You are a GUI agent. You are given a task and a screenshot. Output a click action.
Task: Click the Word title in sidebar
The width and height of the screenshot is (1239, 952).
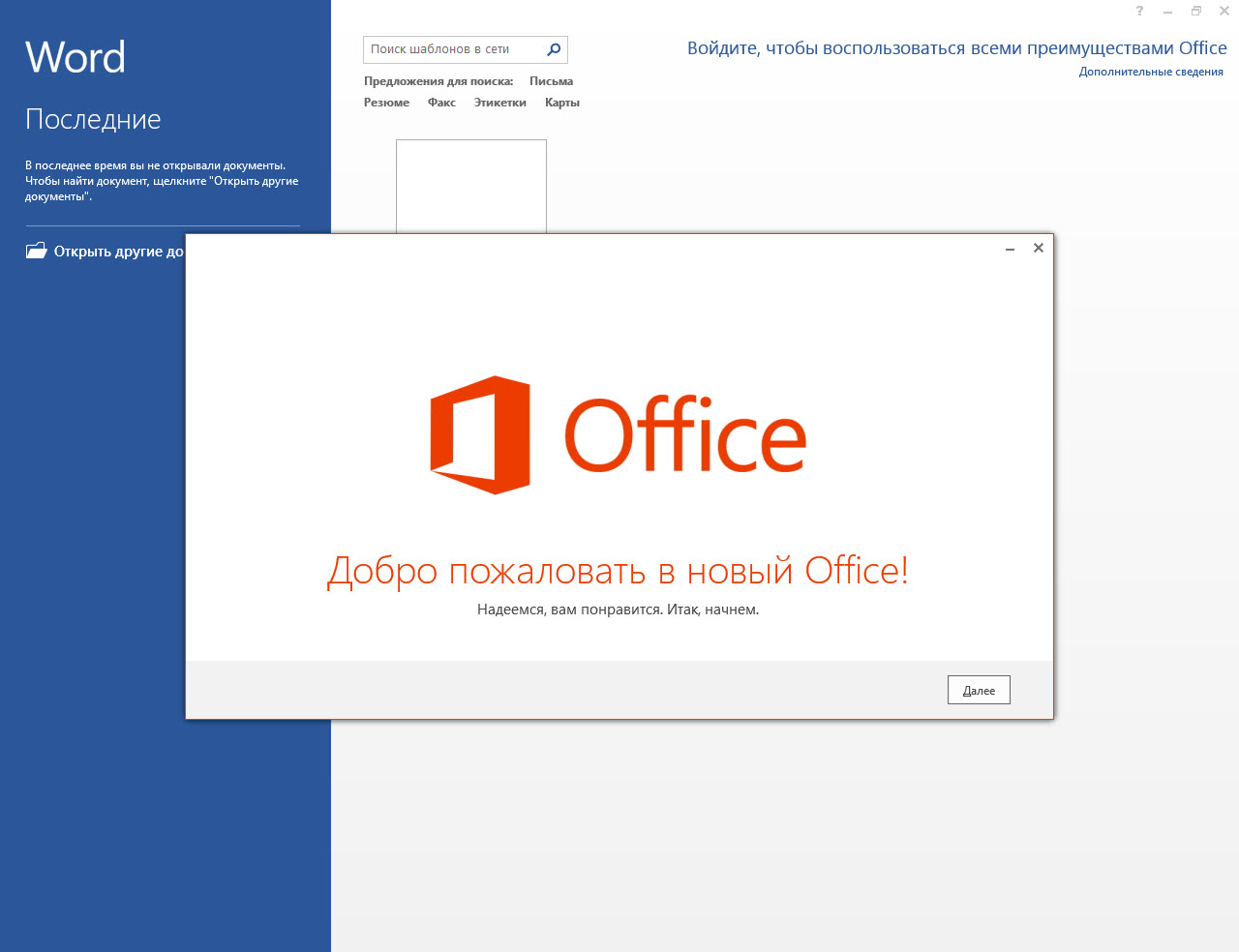[x=76, y=57]
